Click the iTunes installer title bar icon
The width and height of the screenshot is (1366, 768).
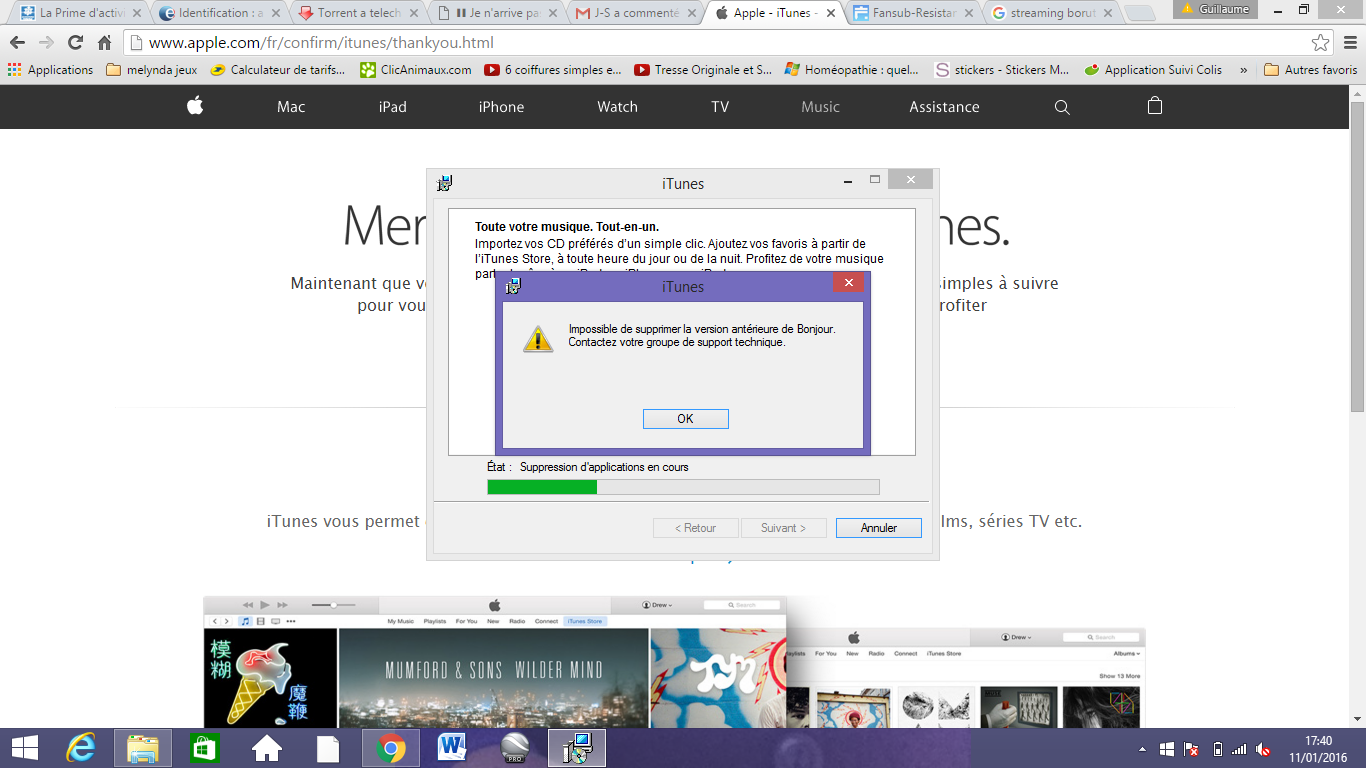(x=444, y=183)
